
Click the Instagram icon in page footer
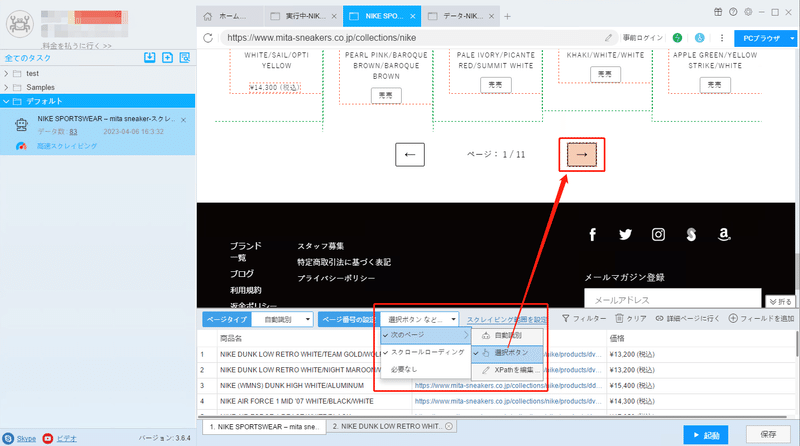point(658,234)
